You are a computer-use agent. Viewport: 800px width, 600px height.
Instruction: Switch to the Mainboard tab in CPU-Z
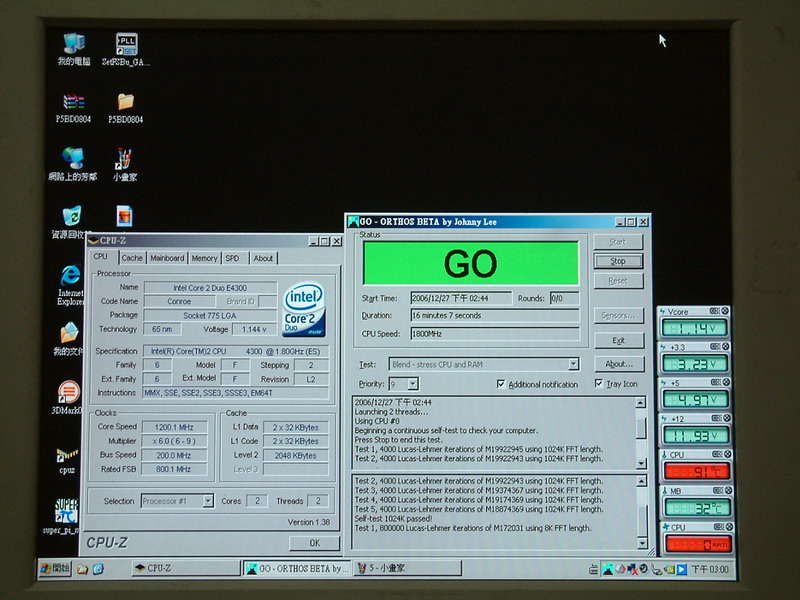pyautogui.click(x=167, y=258)
